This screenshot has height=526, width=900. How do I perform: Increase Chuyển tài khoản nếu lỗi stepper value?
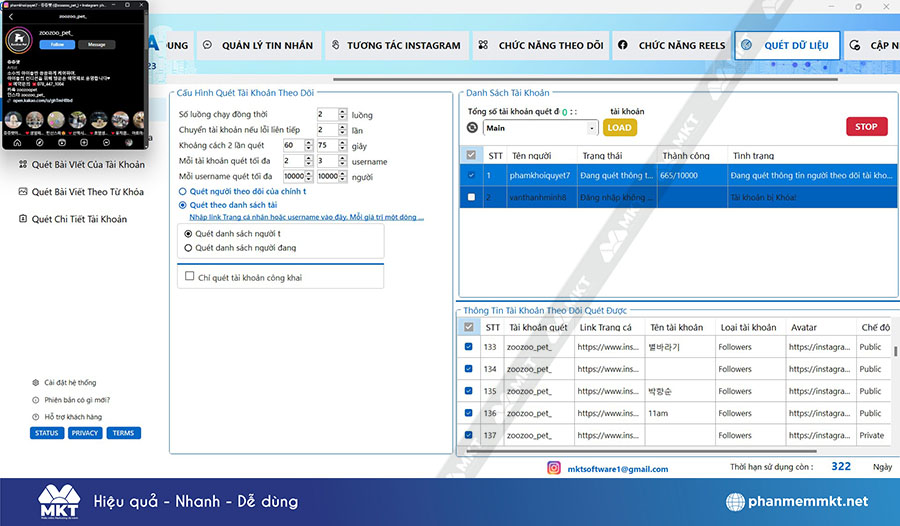click(x=343, y=127)
